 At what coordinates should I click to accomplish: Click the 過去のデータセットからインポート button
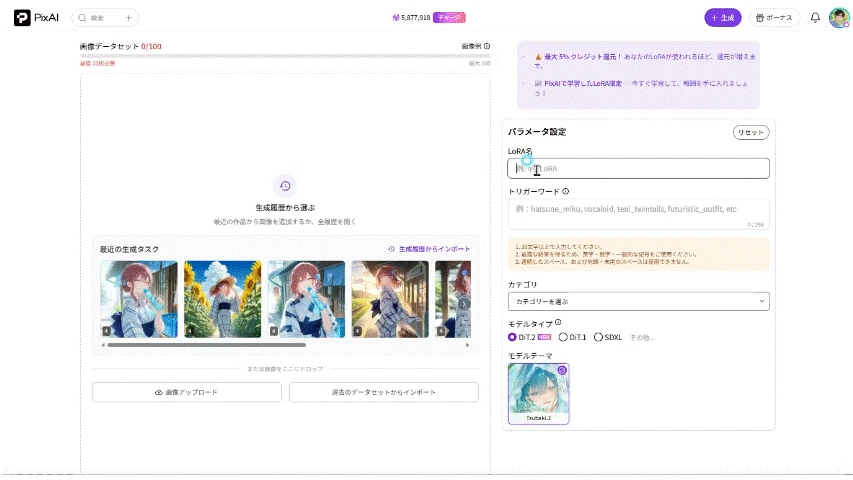pyautogui.click(x=384, y=392)
